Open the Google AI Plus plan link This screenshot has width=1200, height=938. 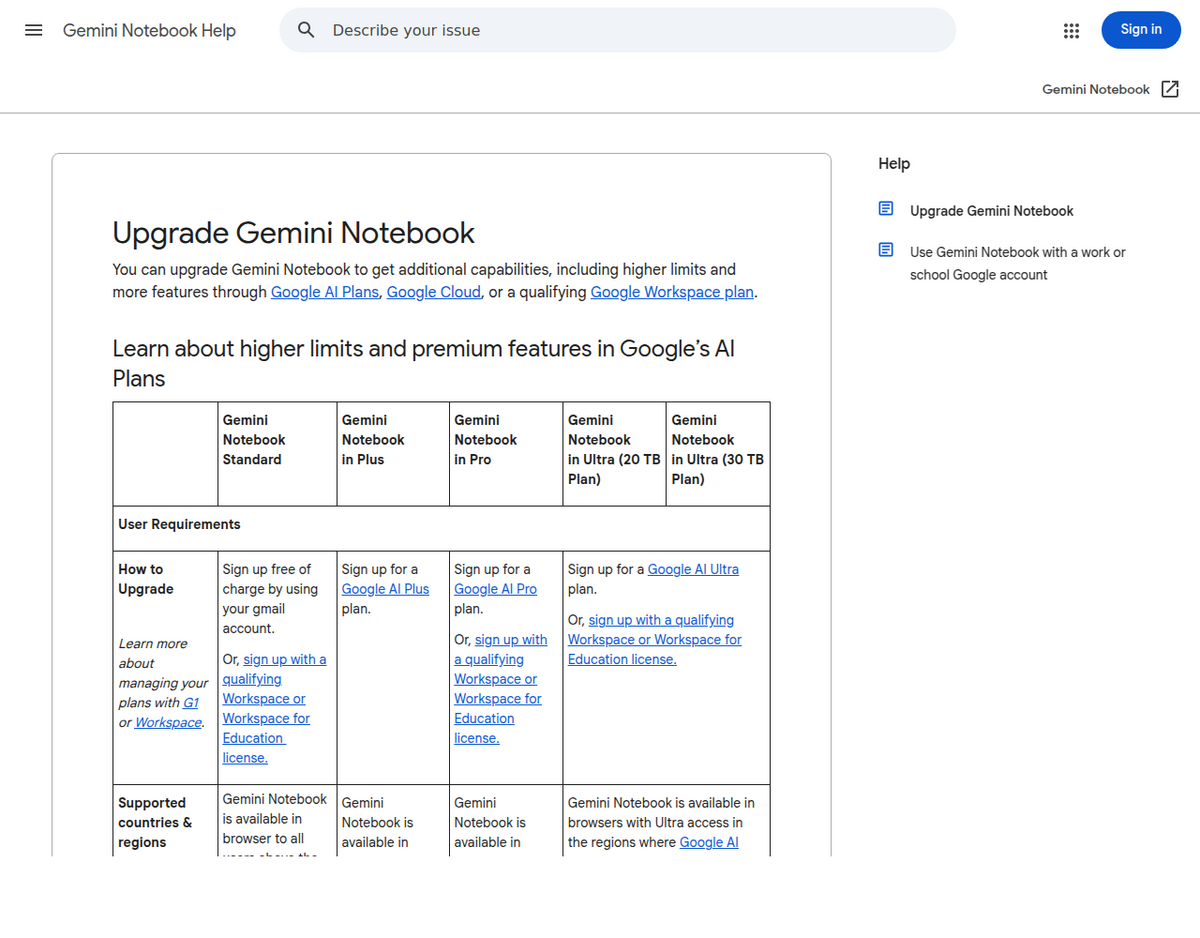coord(385,589)
